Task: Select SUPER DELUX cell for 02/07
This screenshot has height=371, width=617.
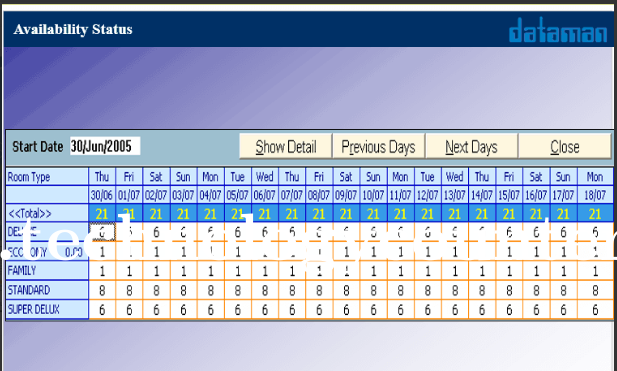Action: click(156, 310)
